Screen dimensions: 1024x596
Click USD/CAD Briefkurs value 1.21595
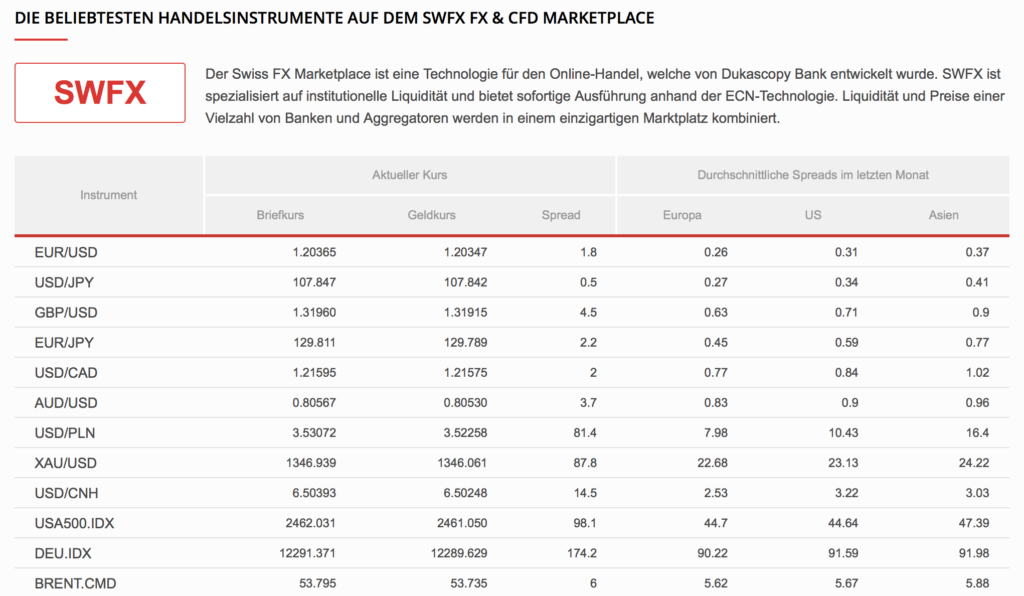314,372
